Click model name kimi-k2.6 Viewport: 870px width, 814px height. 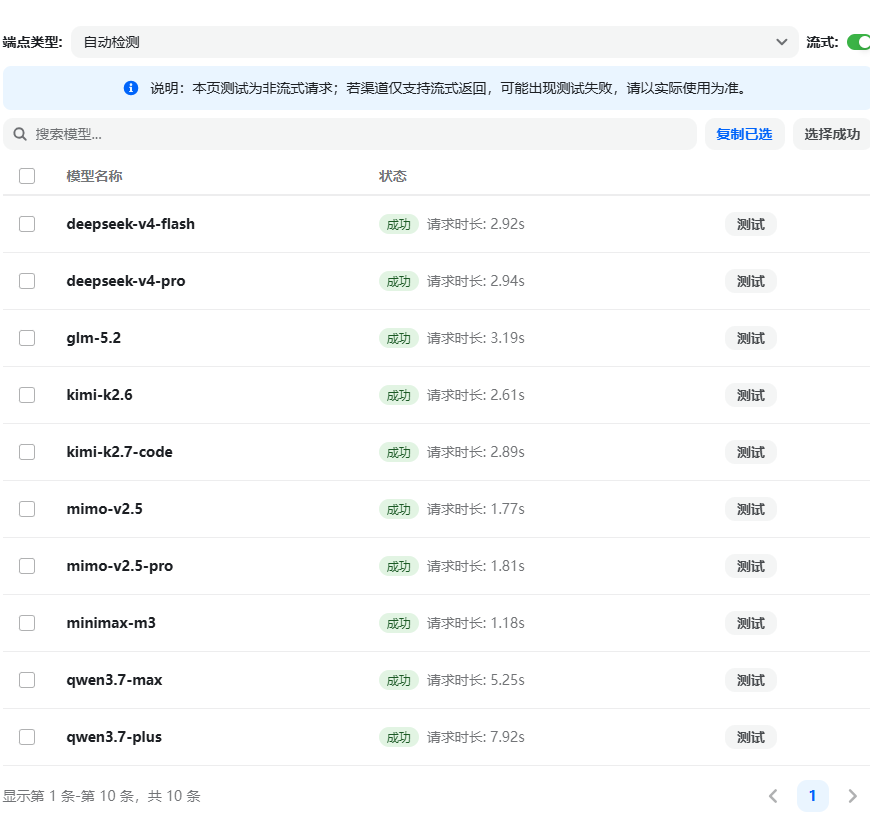click(x=99, y=395)
